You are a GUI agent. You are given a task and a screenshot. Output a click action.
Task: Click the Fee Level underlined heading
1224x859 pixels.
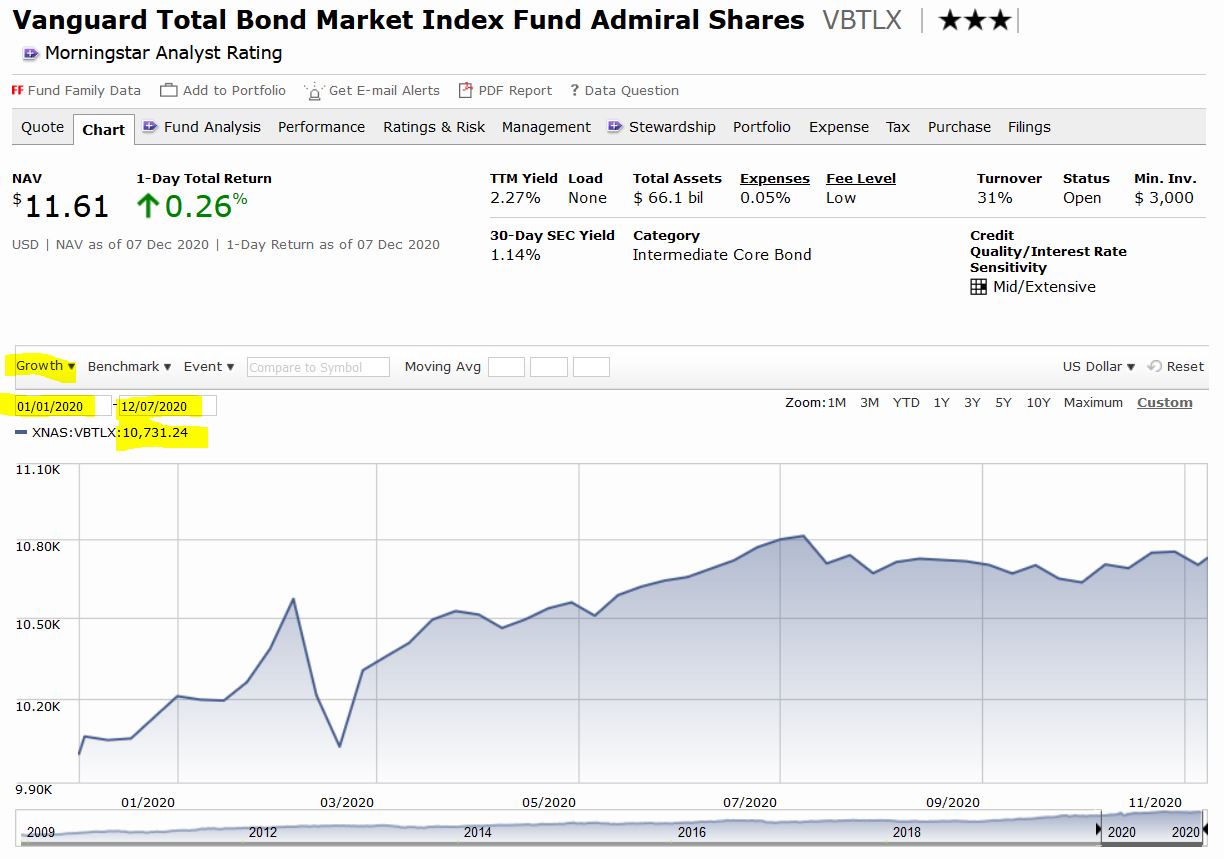[x=861, y=179]
